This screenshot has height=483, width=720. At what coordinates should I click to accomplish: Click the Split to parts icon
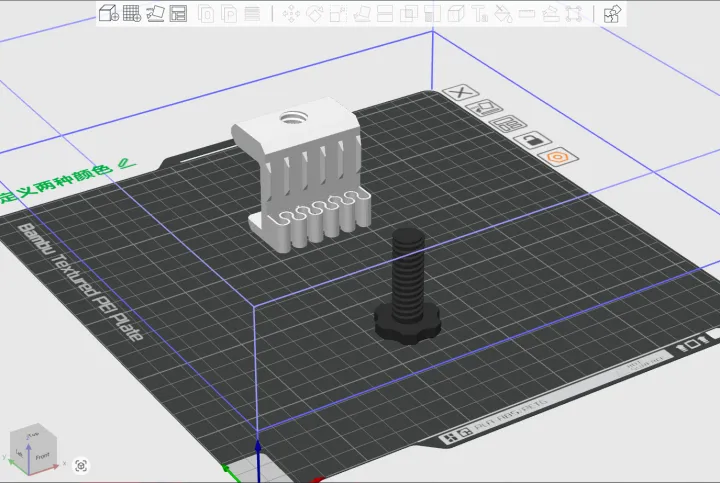coord(229,14)
